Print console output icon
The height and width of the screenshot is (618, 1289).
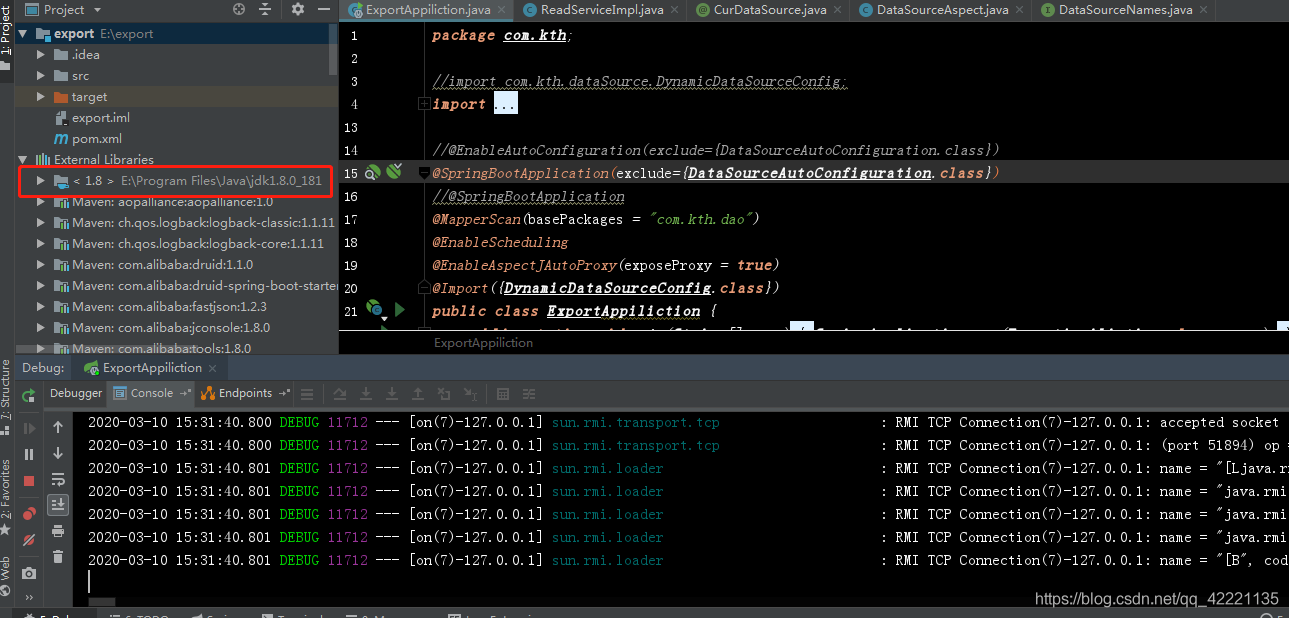point(58,531)
